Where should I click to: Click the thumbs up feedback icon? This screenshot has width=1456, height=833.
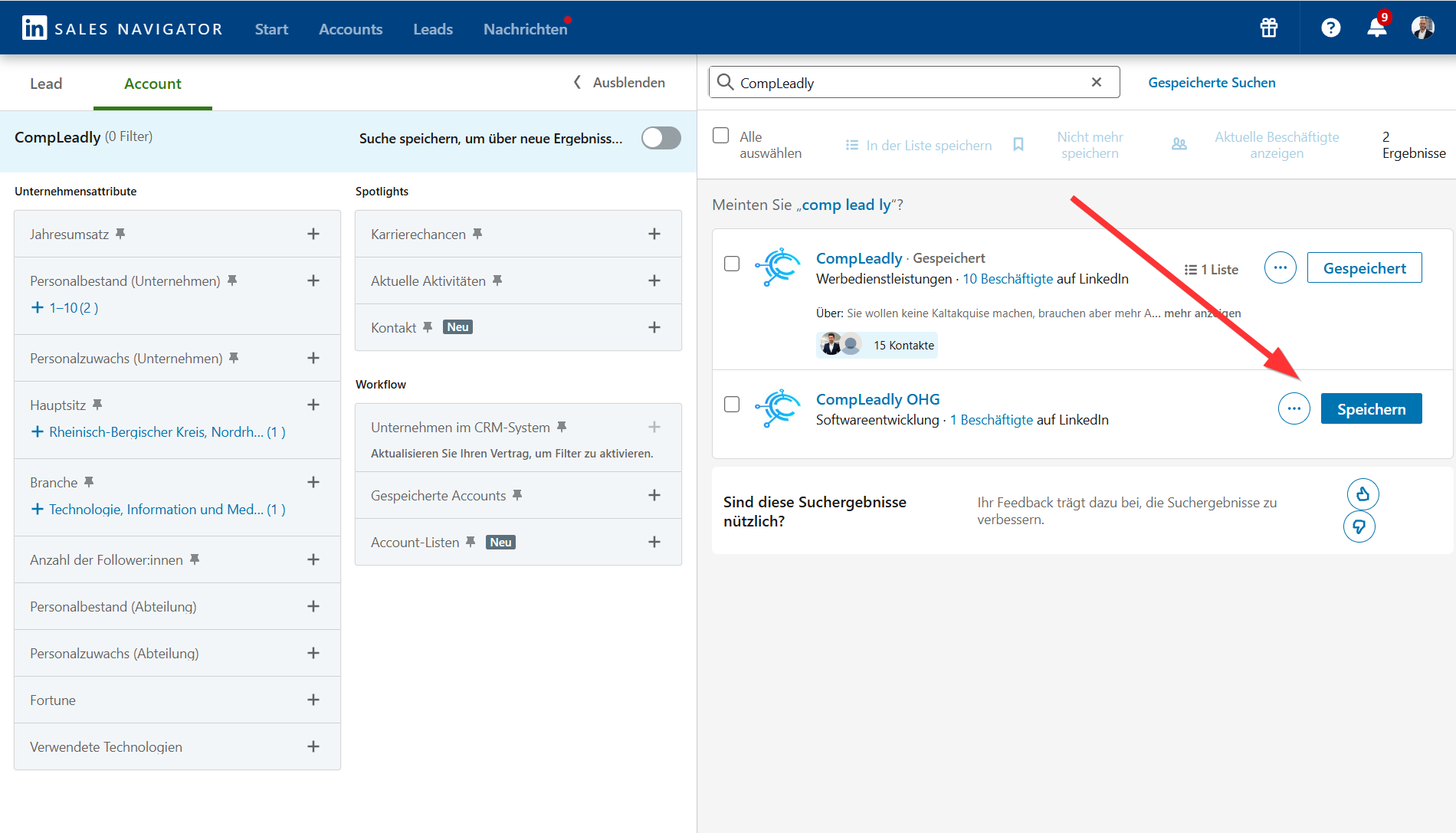(1363, 494)
